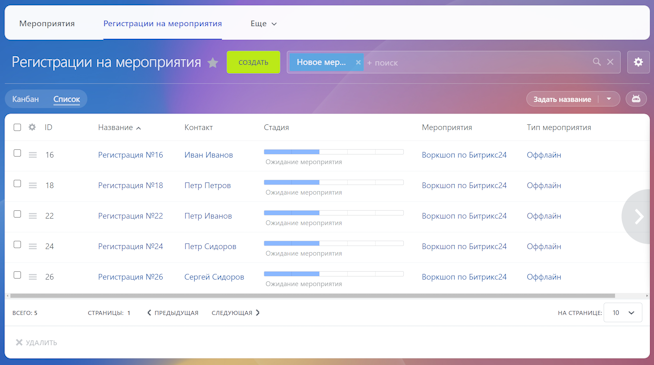The height and width of the screenshot is (365, 654).
Task: Open the row menu for ID 16
Action: tap(33, 155)
